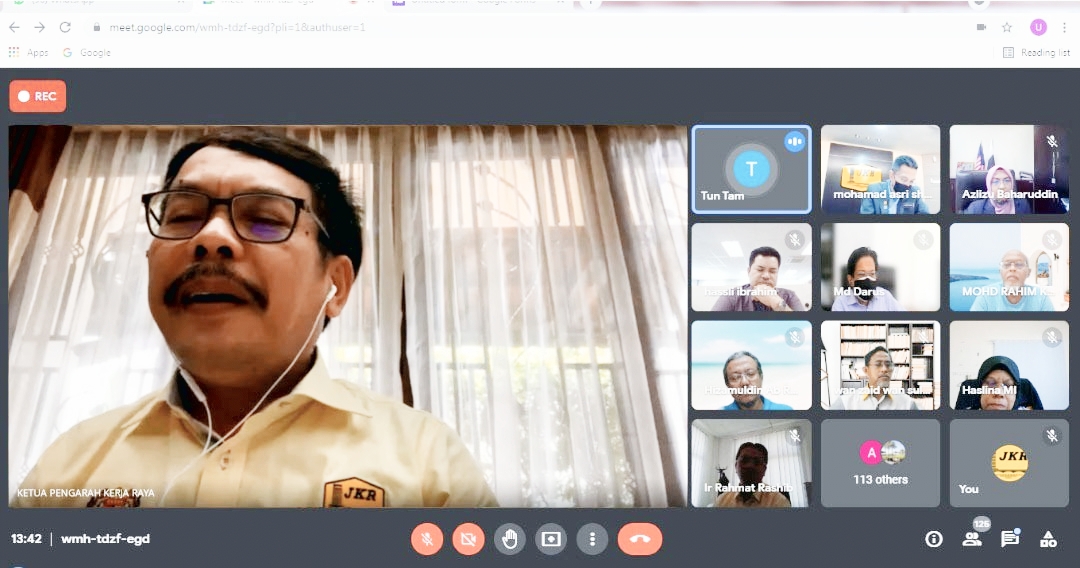Show the participants list icon

point(972,539)
